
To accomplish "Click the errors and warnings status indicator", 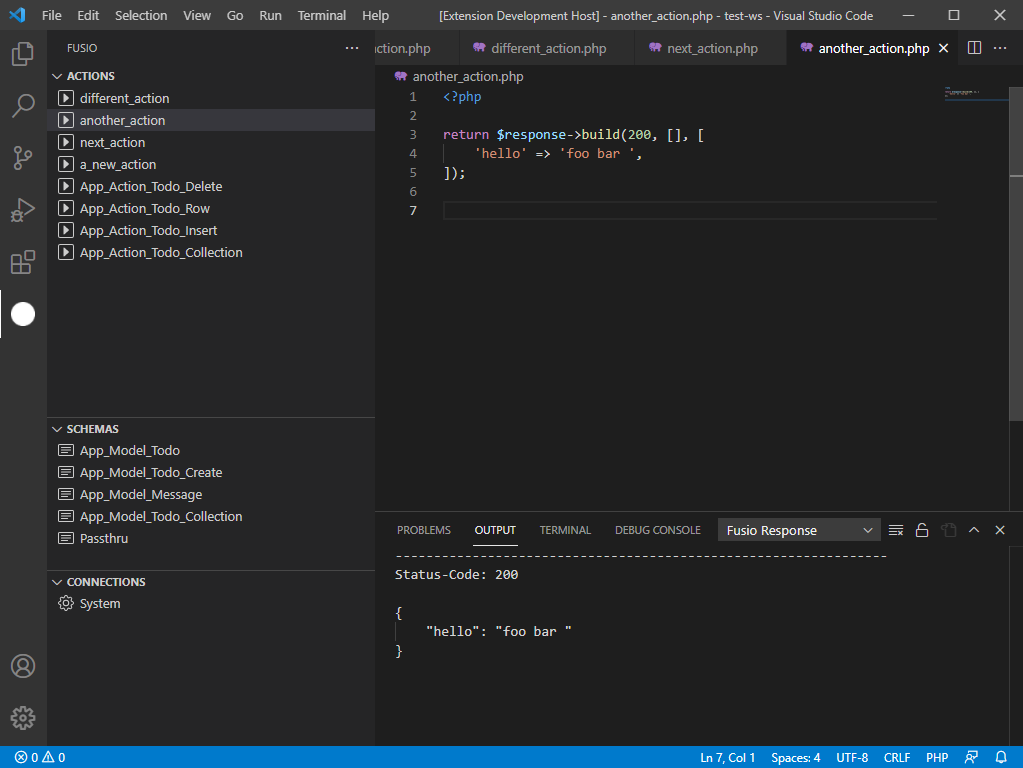I will [40, 758].
